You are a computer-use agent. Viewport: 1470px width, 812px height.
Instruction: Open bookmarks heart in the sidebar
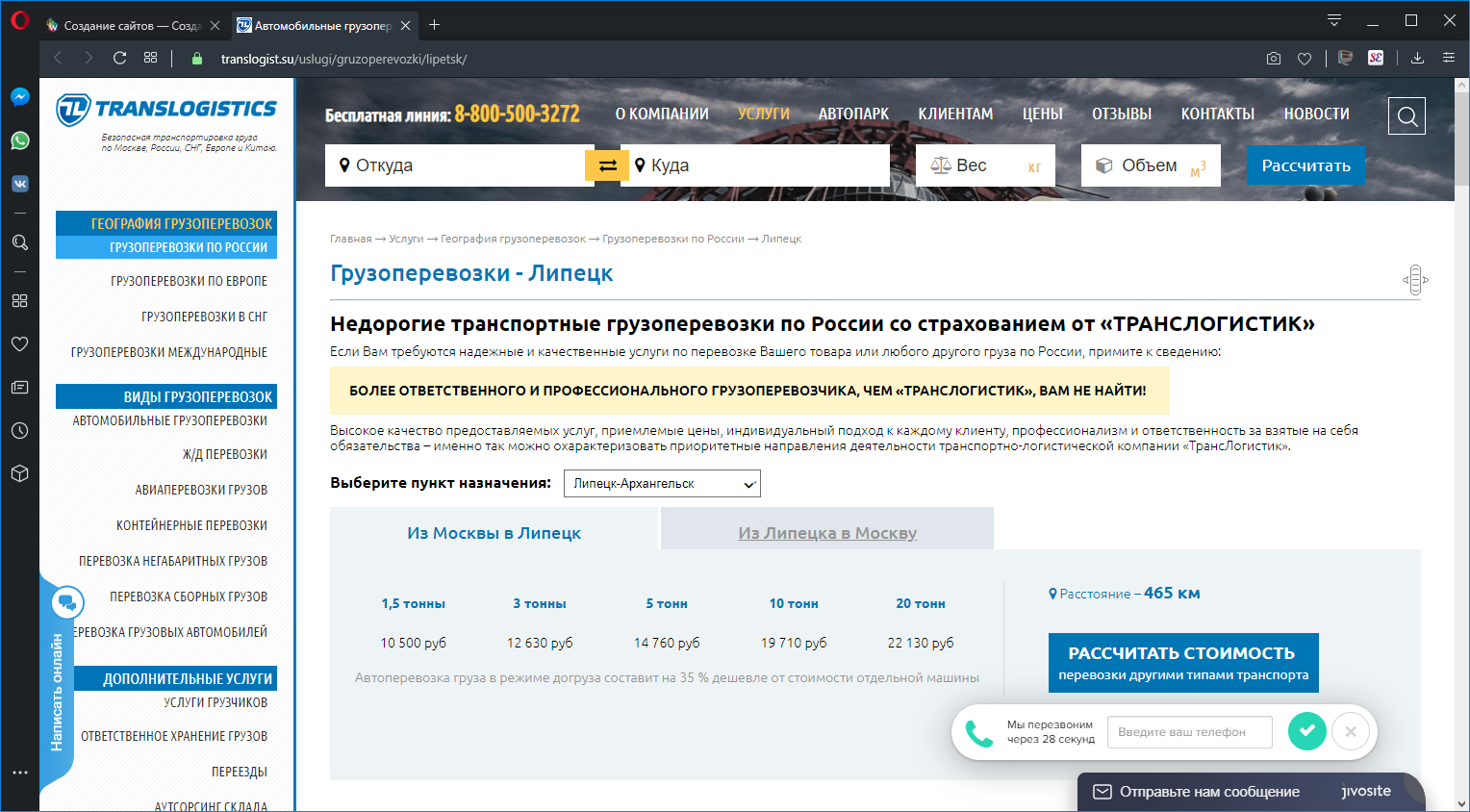tap(19, 343)
